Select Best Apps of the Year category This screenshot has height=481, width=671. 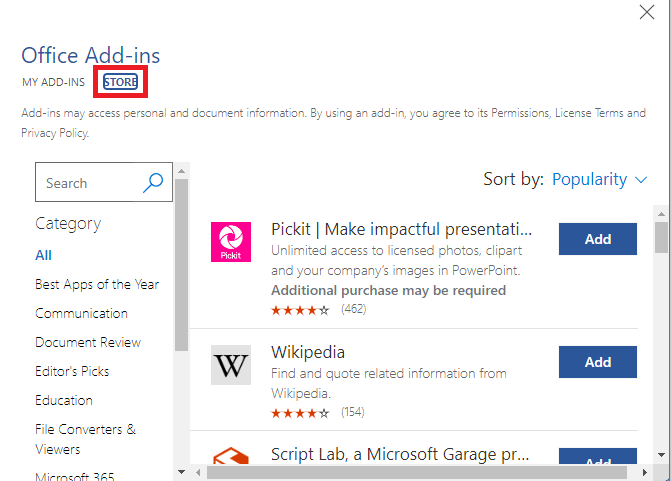[x=97, y=285]
